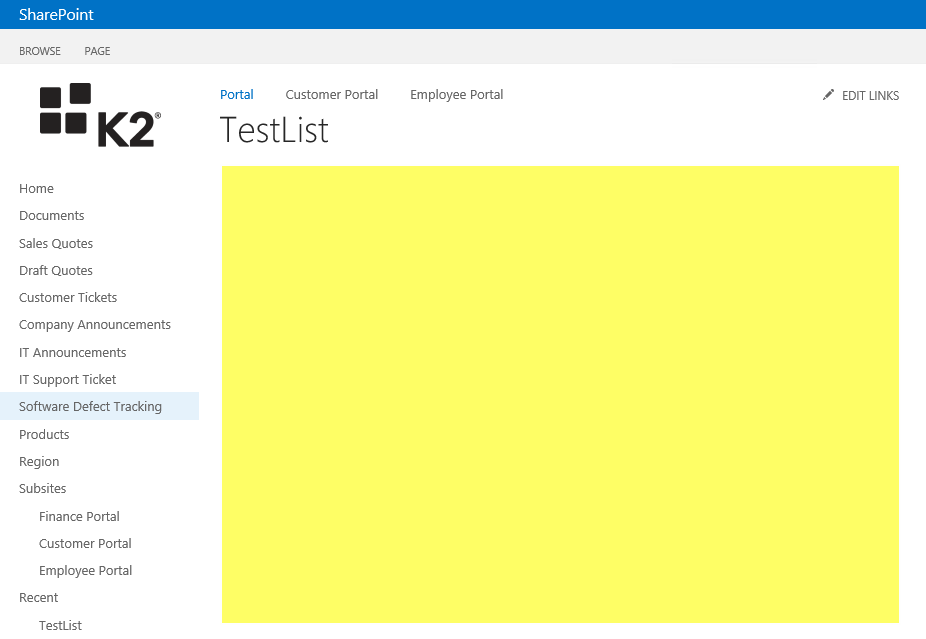
Task: Open the BROWSE ribbon tab
Action: pyautogui.click(x=40, y=51)
